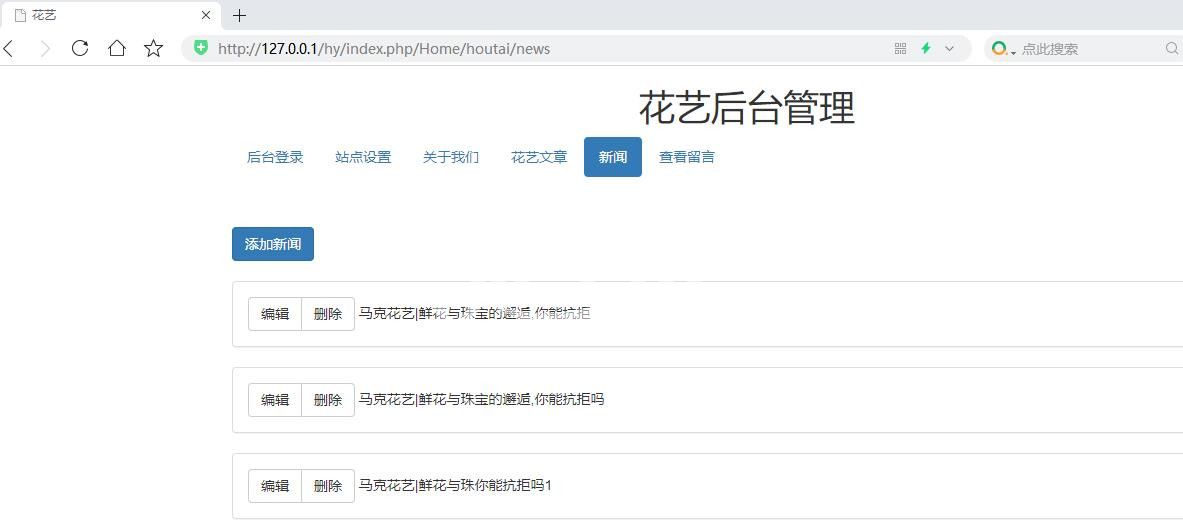The height and width of the screenshot is (532, 1183).
Task: Switch to the 站点设置 tab
Action: pos(363,157)
